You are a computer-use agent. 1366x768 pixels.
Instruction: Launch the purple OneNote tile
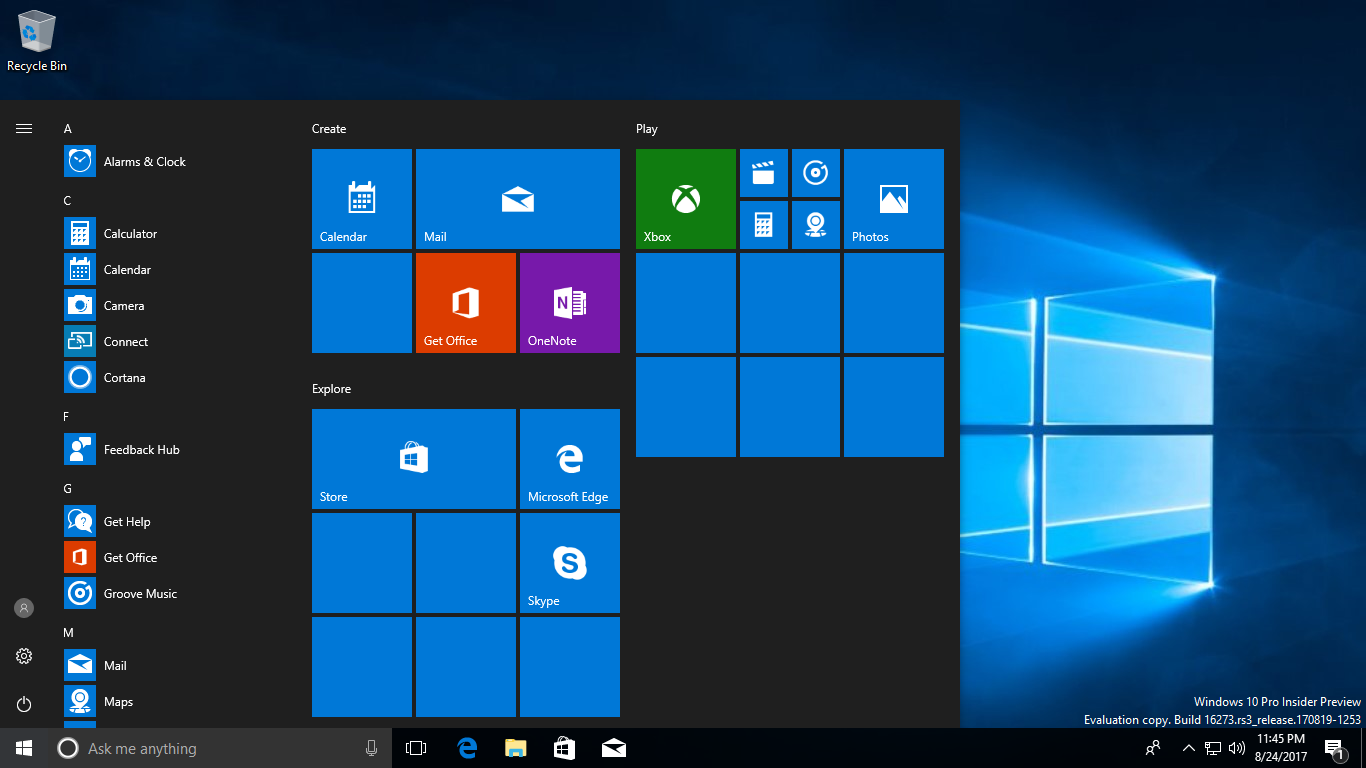click(x=570, y=303)
